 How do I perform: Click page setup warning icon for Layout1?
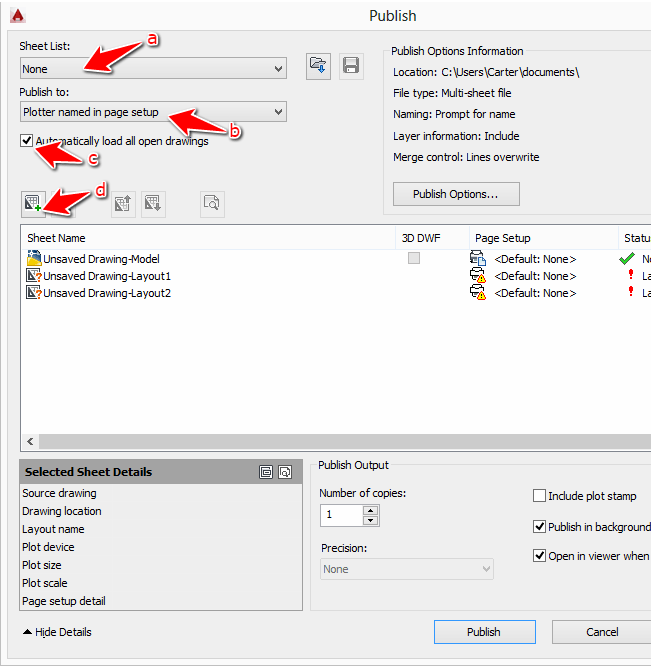478,275
